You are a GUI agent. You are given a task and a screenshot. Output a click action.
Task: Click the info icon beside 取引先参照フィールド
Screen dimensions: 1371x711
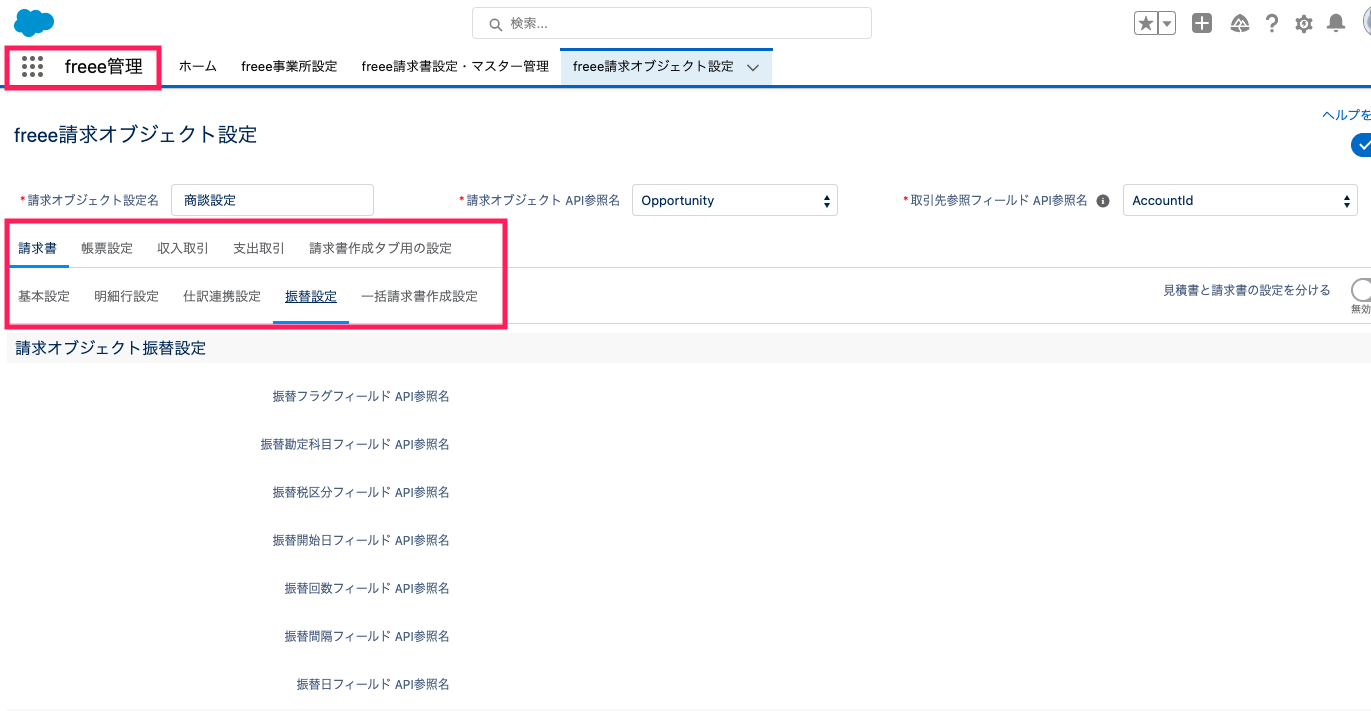[1103, 201]
